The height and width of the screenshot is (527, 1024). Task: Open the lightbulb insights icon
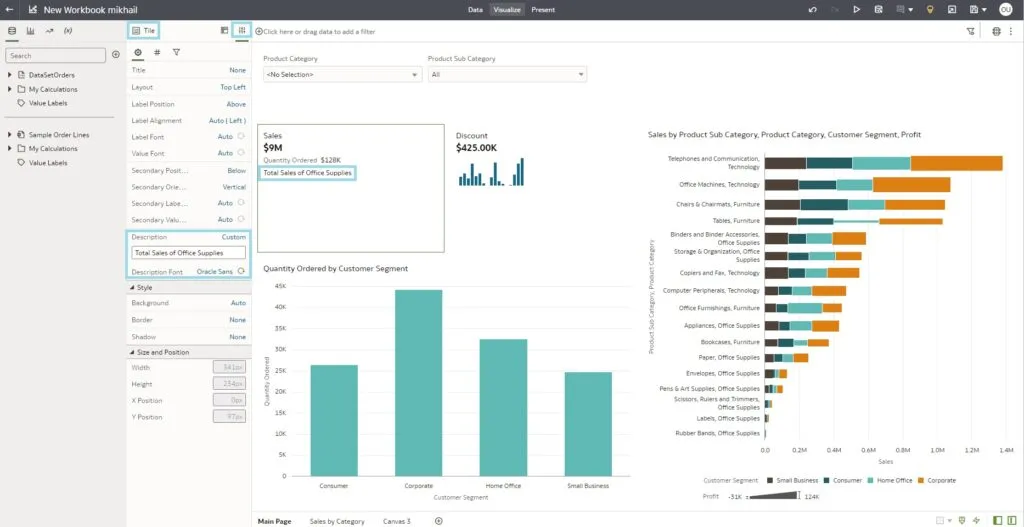pyautogui.click(x=929, y=9)
